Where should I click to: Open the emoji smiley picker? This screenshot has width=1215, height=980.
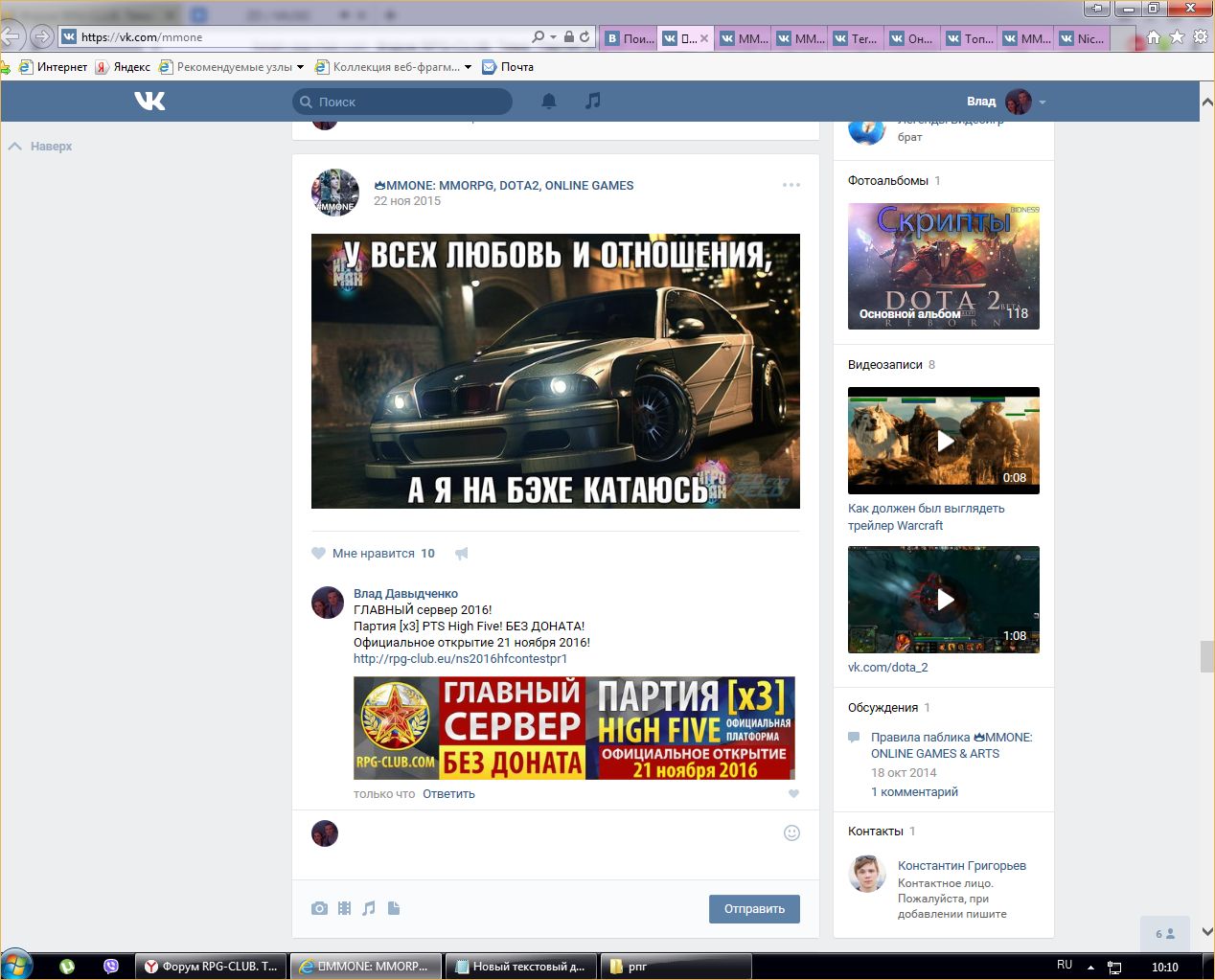pos(791,832)
